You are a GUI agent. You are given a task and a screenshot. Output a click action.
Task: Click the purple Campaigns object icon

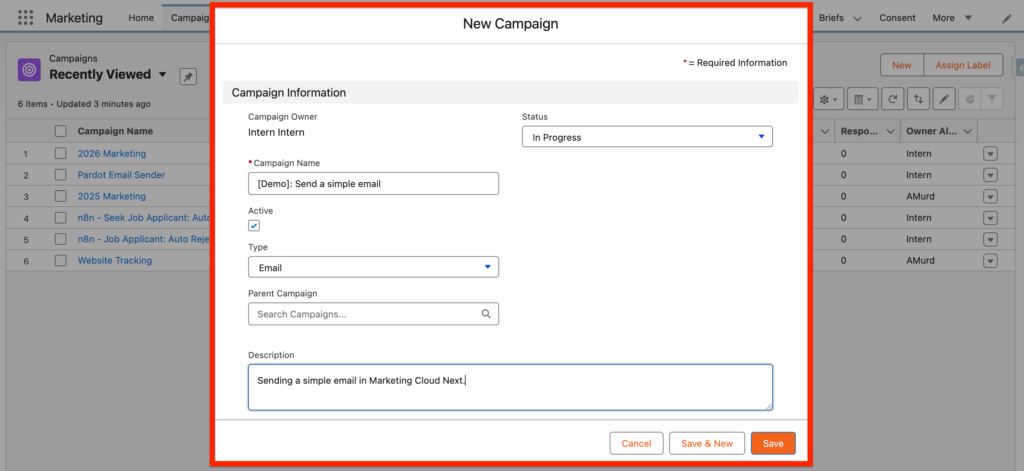tap(30, 69)
